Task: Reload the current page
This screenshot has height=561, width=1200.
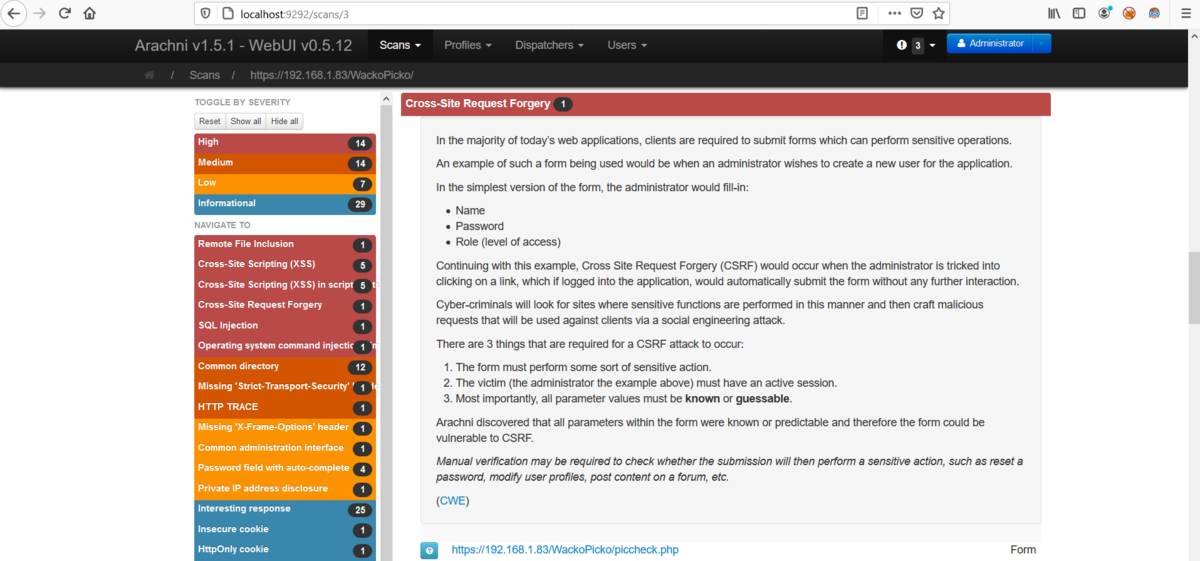Action: (x=65, y=14)
